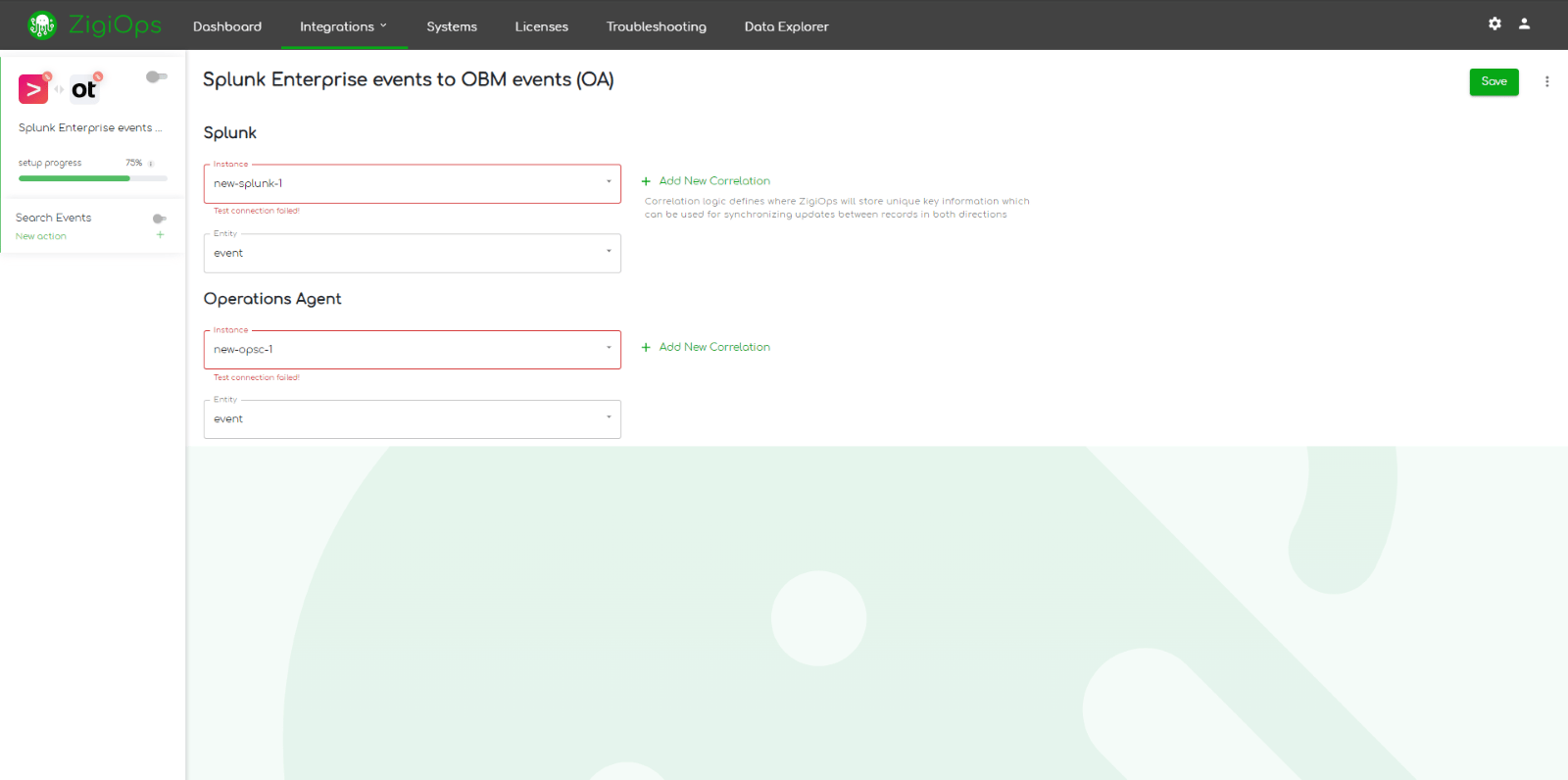
Task: Select the Search Events action
Action: [x=54, y=219]
